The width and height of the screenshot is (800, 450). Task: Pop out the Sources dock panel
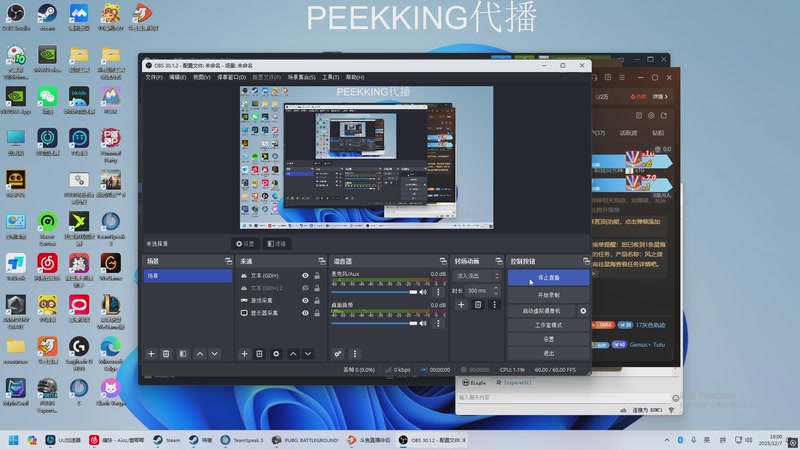coord(321,261)
